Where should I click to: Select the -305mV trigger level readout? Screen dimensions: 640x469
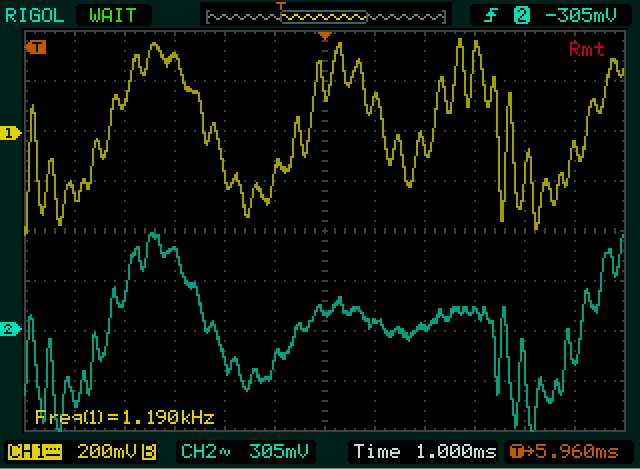[578, 15]
